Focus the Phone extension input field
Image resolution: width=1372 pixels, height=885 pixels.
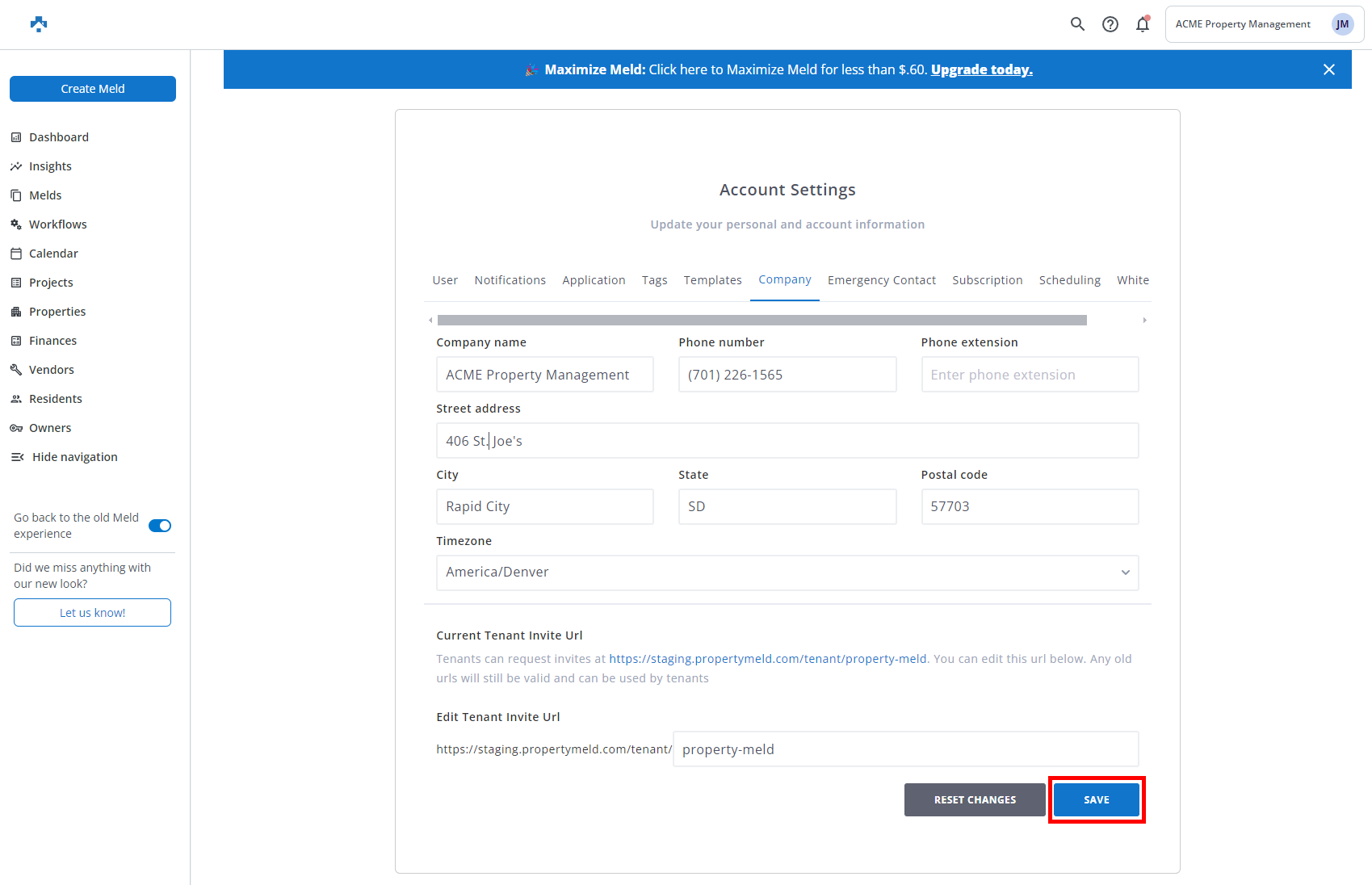1030,375
